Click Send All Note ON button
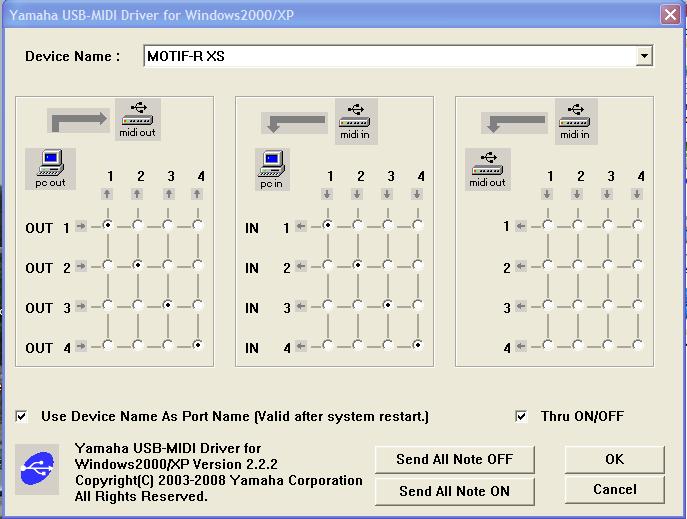Viewport: 687px width, 519px height. (x=455, y=491)
